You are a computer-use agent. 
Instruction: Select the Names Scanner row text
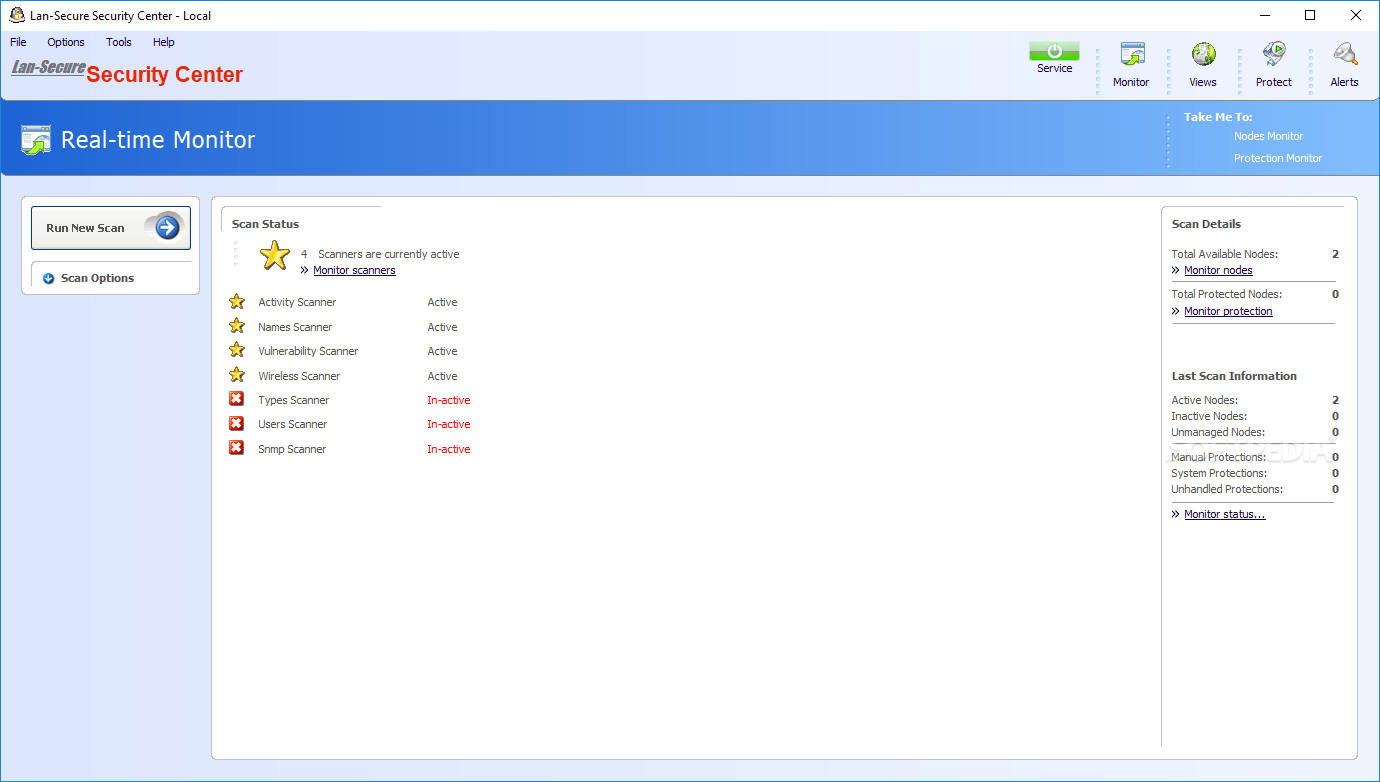pos(295,327)
